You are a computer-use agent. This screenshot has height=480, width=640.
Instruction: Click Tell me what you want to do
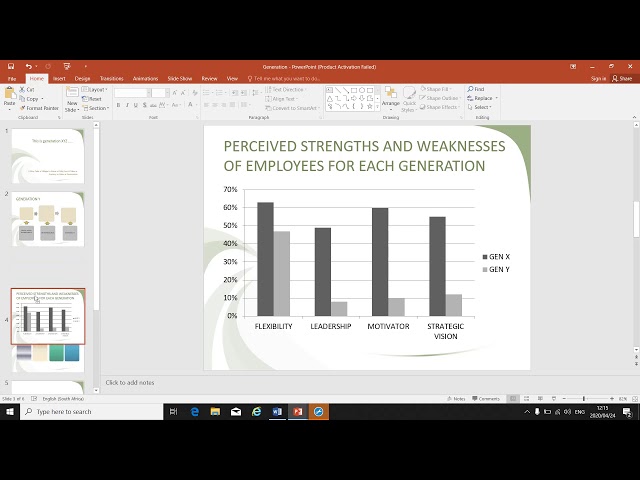point(284,78)
